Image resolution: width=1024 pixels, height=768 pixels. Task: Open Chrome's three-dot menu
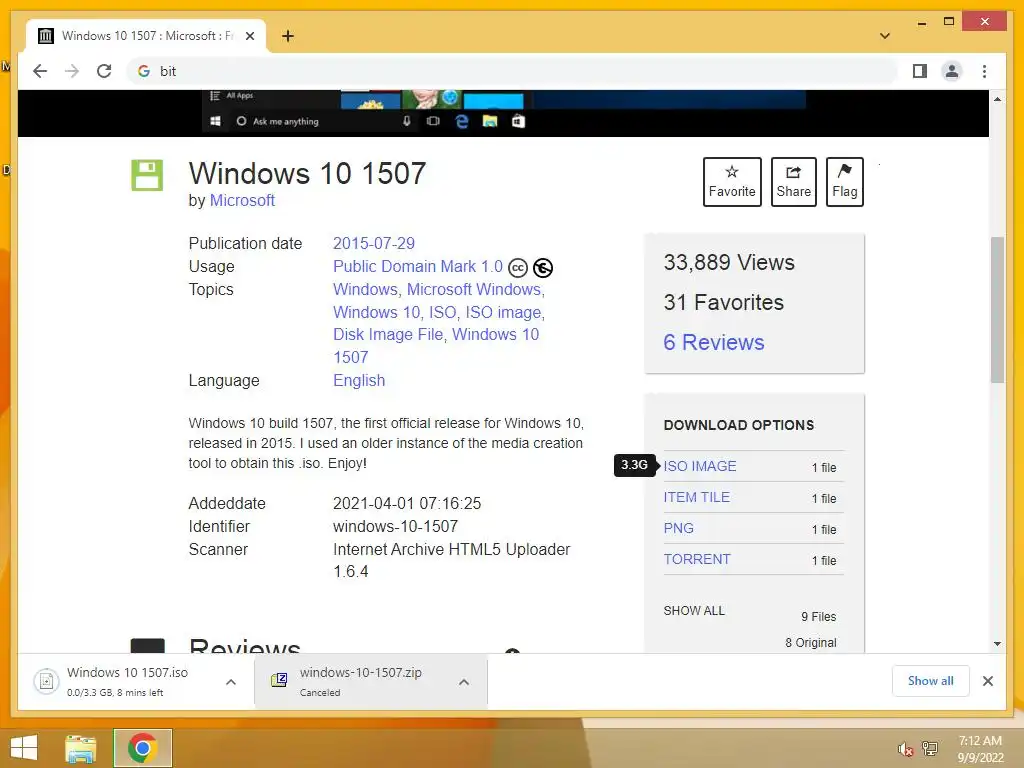click(984, 71)
